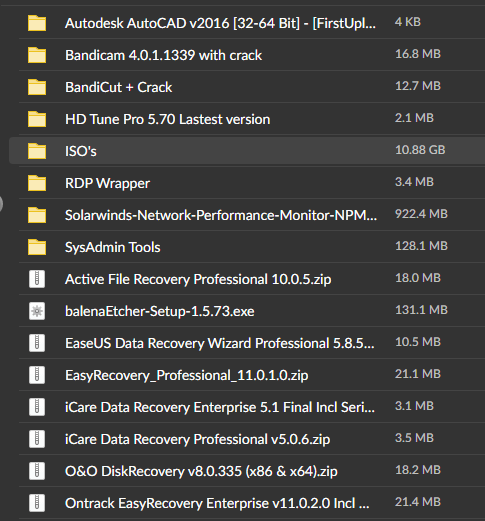The image size is (485, 521).
Task: Click the 131.1 MB size value
Action: pyautogui.click(x=421, y=310)
